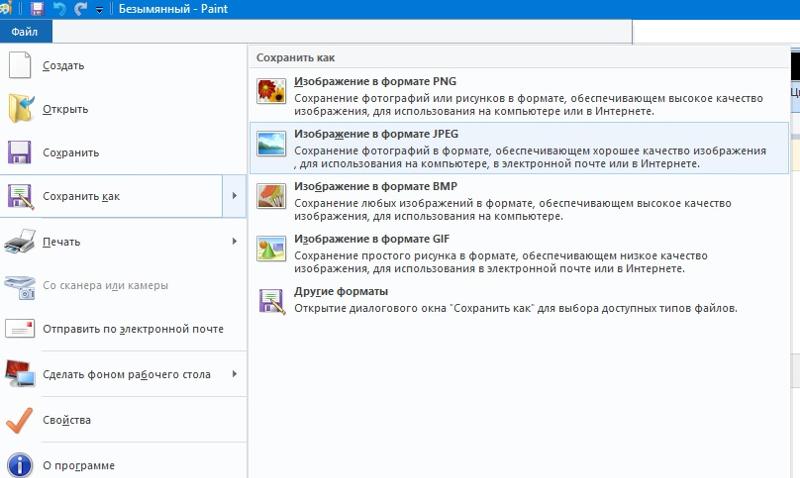The height and width of the screenshot is (478, 800).
Task: Click the floppy disk icon beside Сохранить
Action: point(19,152)
